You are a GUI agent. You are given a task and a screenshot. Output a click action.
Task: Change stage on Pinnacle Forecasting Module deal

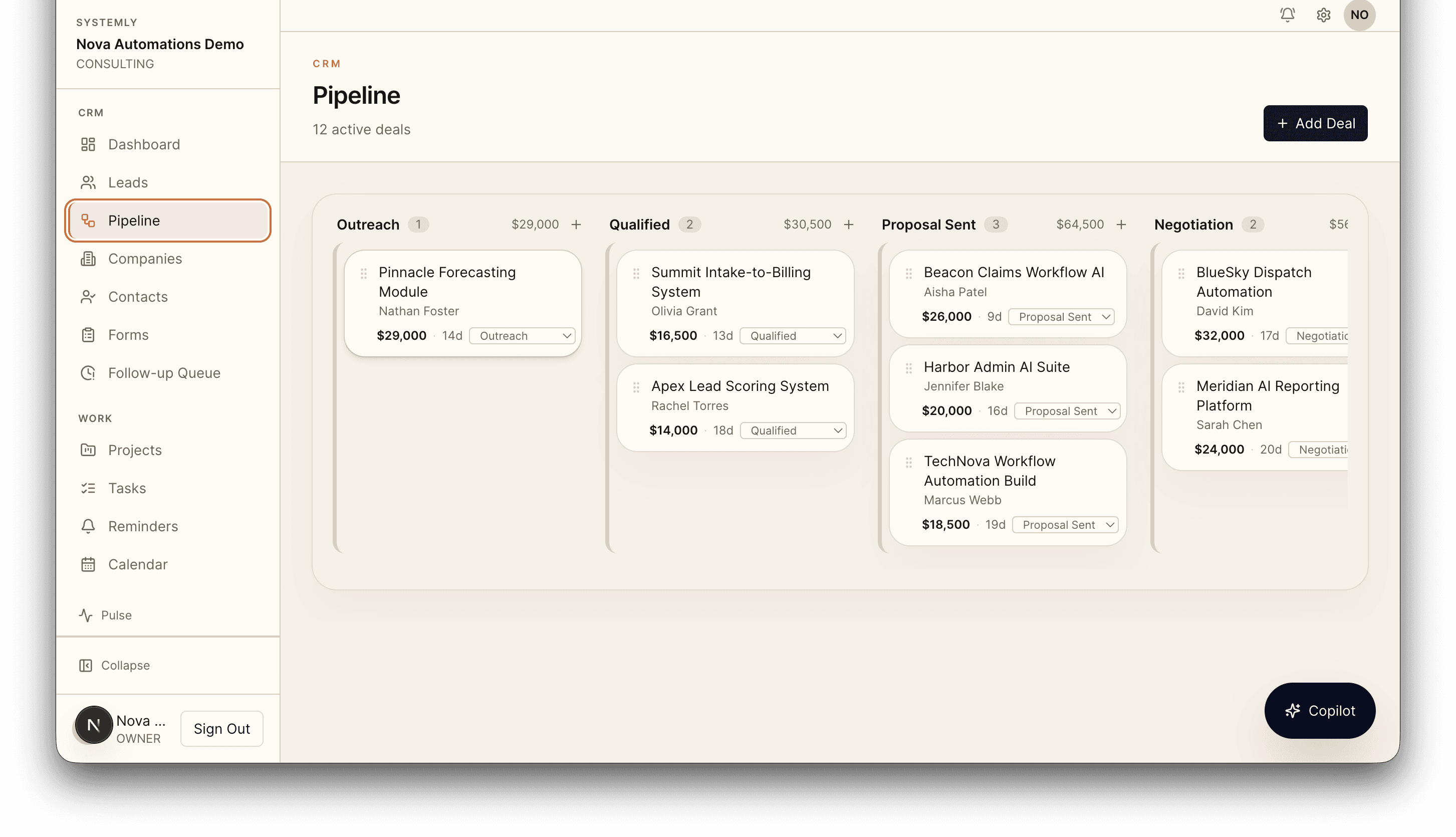(x=522, y=335)
